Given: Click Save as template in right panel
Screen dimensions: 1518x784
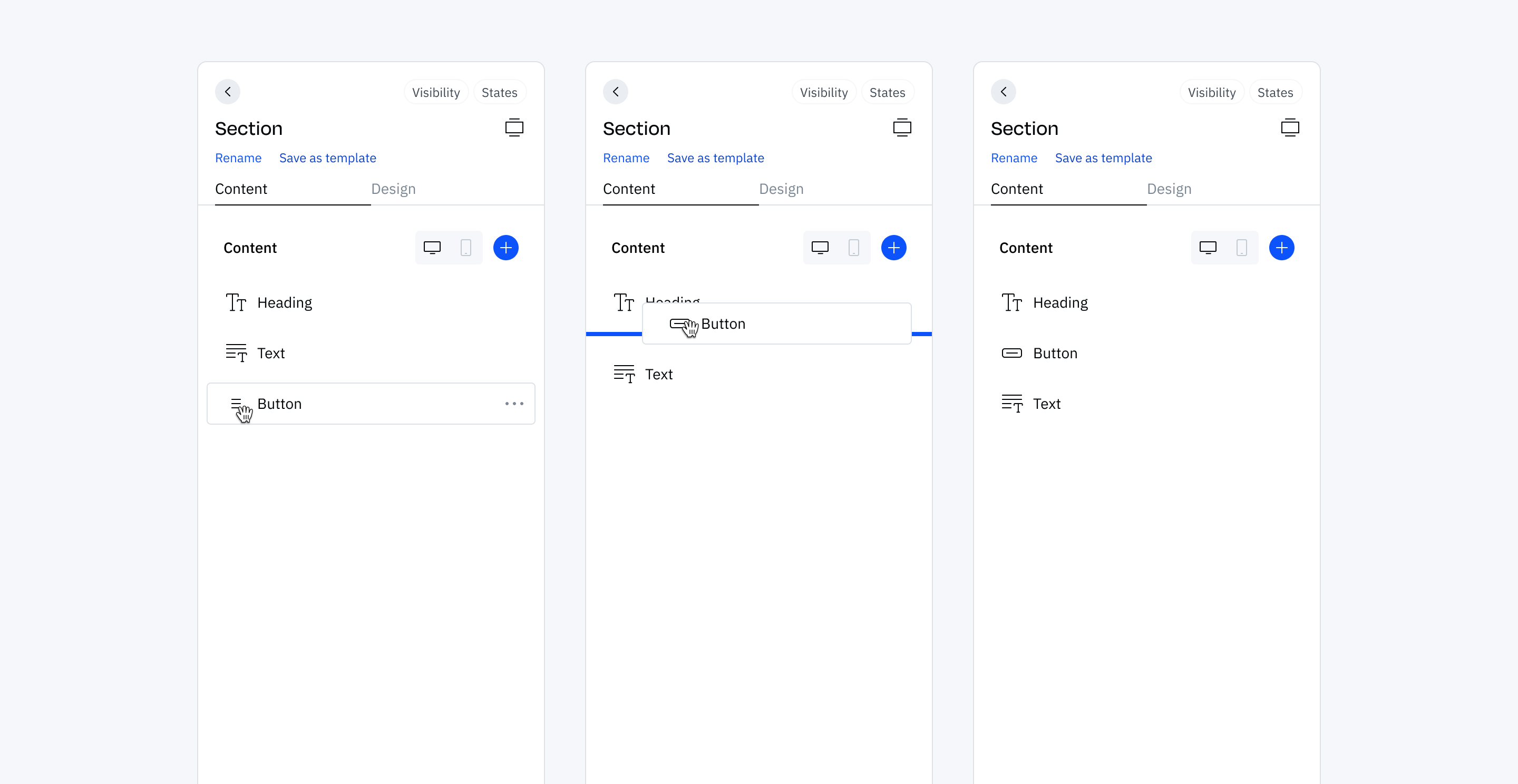Looking at the screenshot, I should tap(1103, 159).
